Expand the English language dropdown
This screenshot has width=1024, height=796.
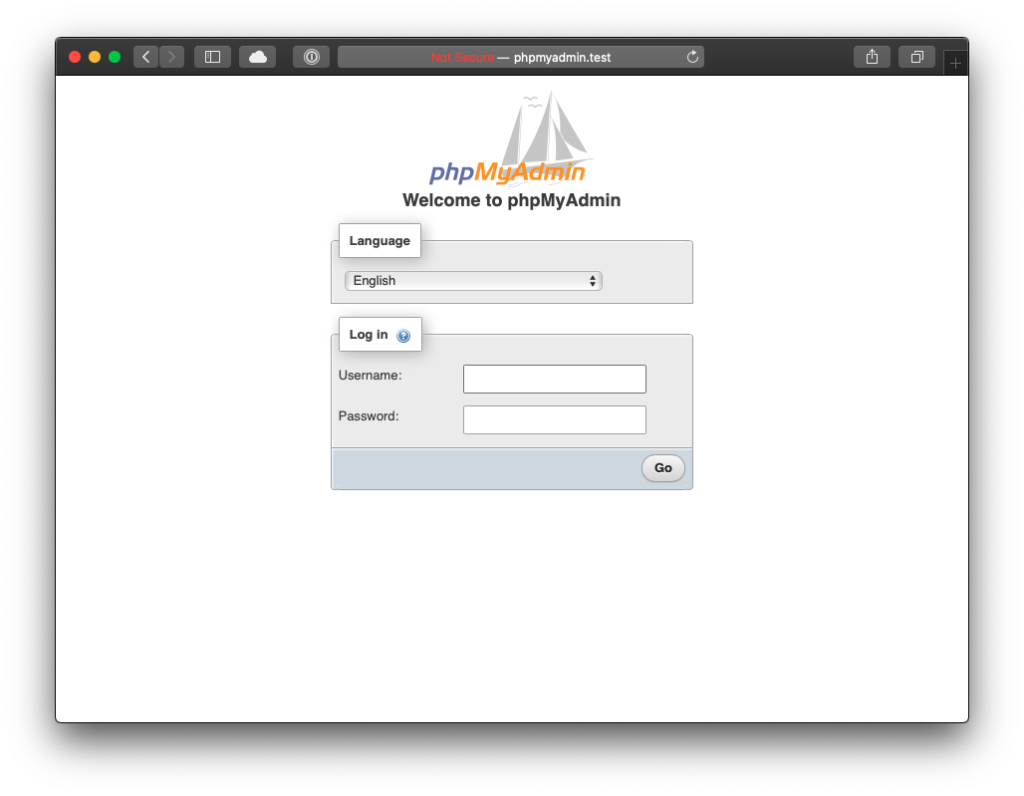(x=473, y=281)
